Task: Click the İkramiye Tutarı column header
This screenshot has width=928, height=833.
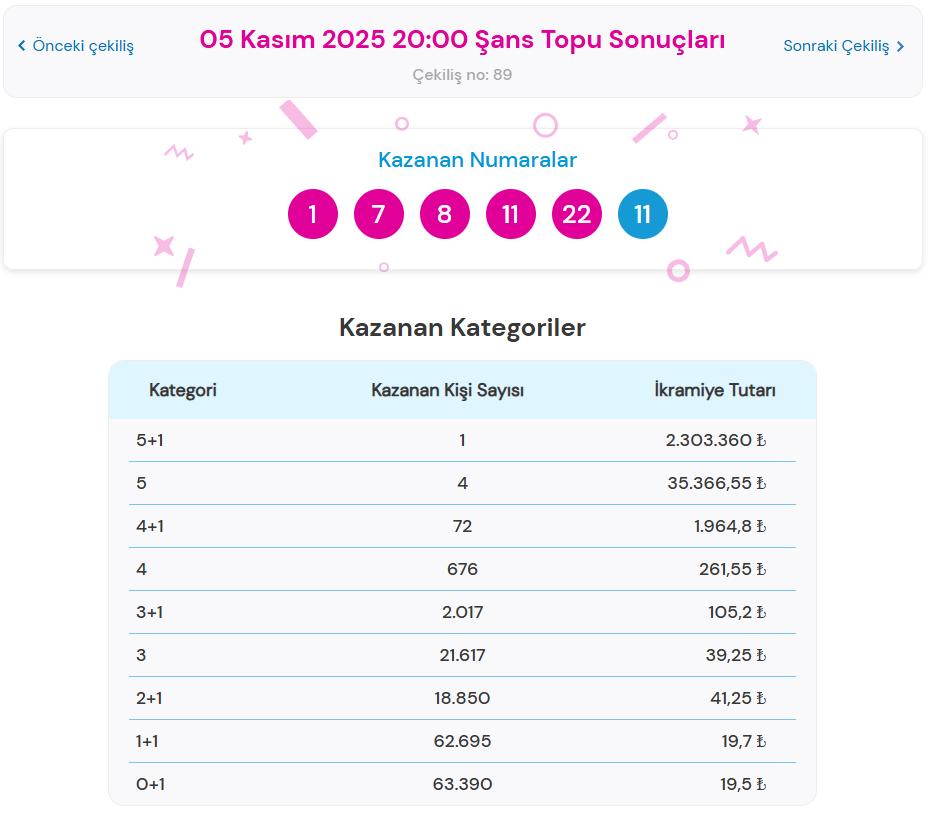Action: (x=712, y=390)
